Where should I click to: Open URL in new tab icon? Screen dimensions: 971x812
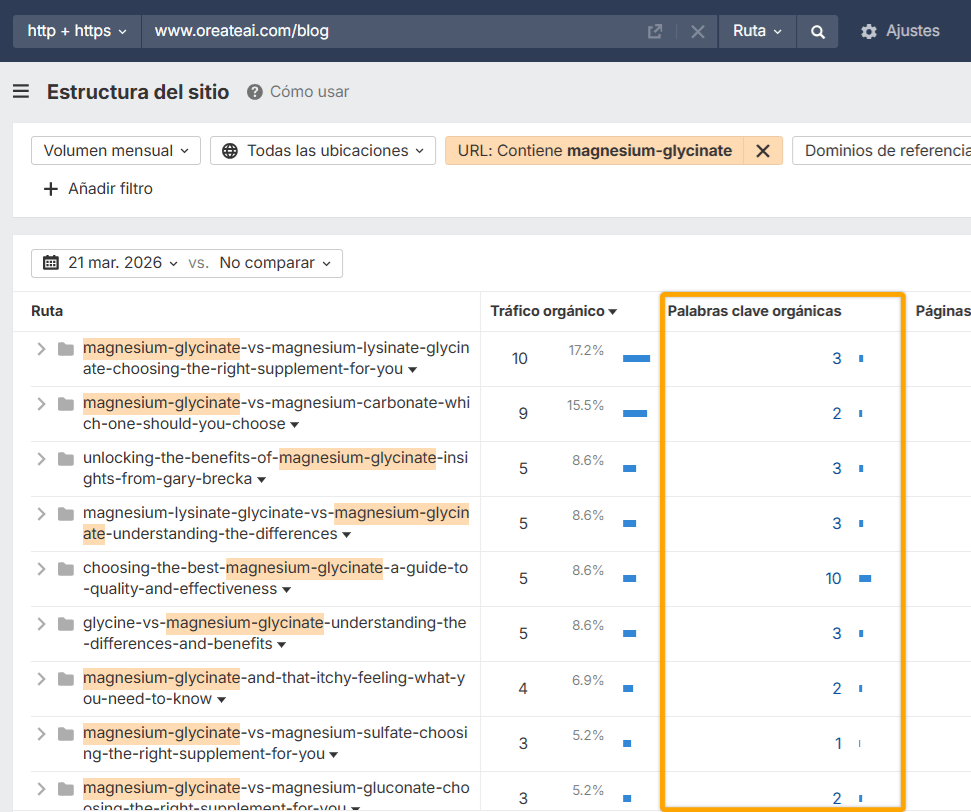coord(655,31)
